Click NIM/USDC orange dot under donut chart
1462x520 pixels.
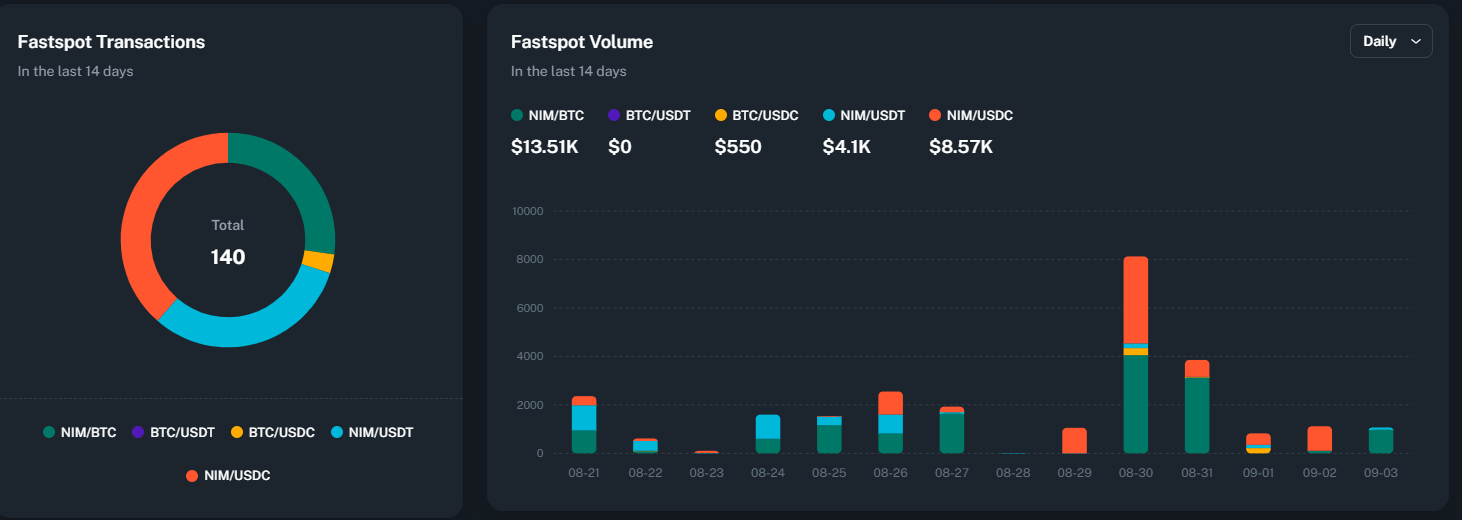click(x=192, y=476)
